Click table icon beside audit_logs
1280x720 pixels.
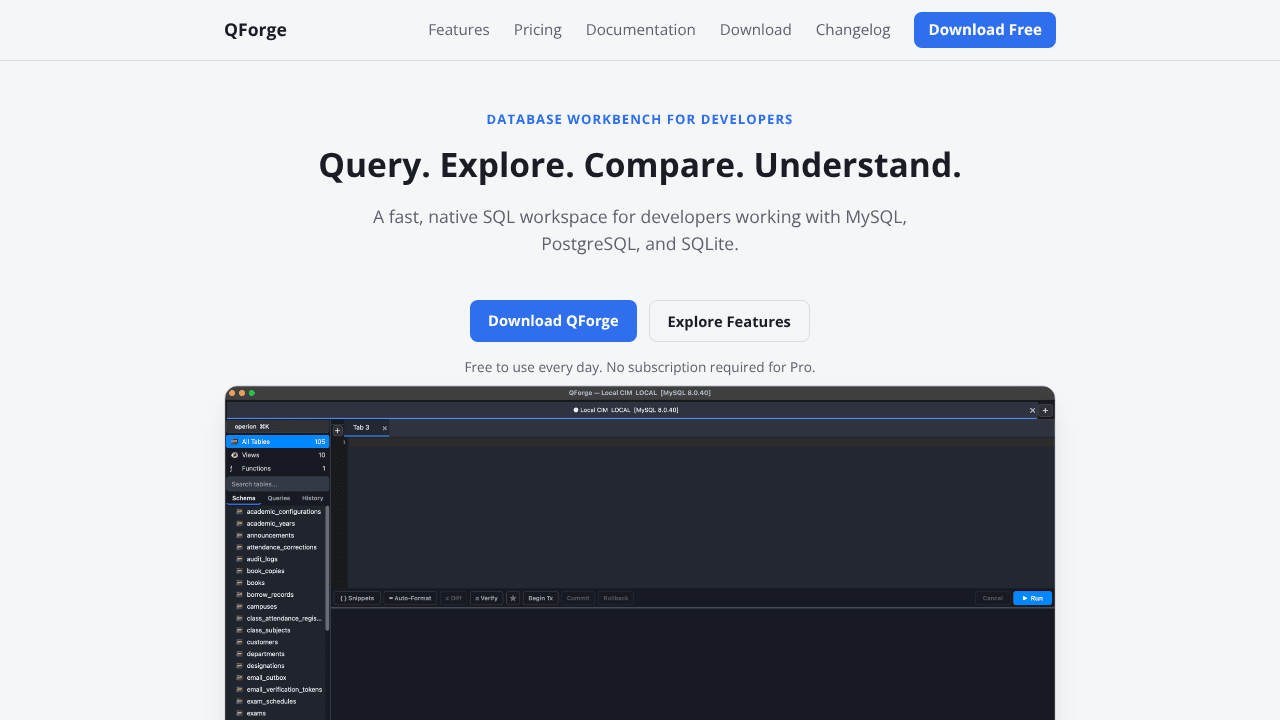(239, 559)
